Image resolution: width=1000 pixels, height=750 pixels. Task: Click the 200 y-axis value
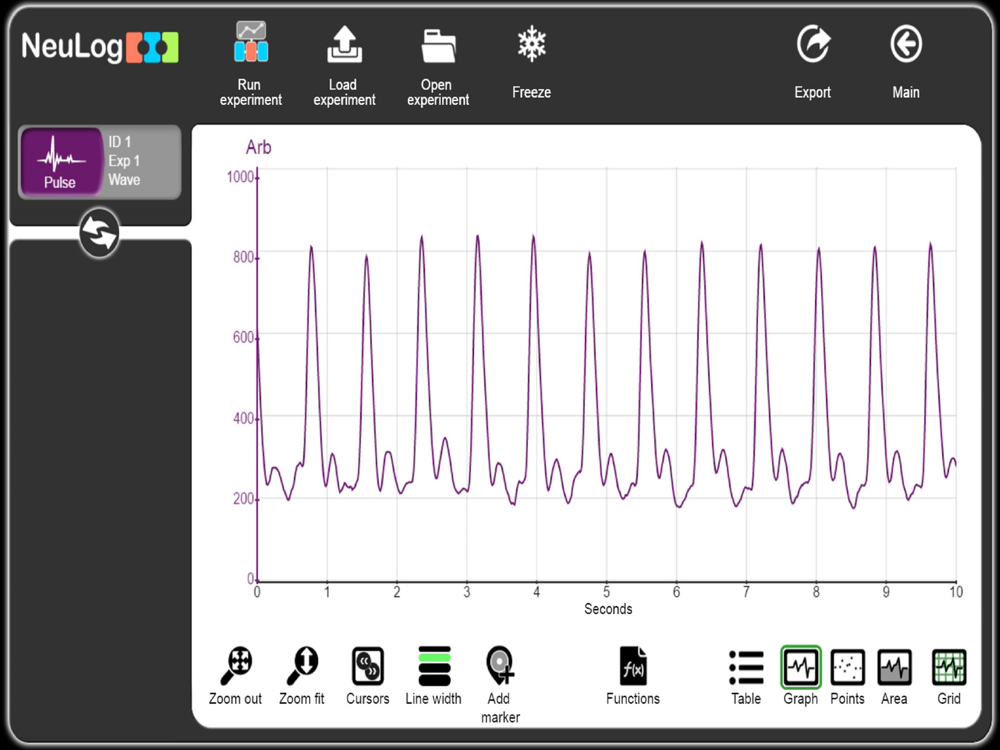click(x=244, y=499)
